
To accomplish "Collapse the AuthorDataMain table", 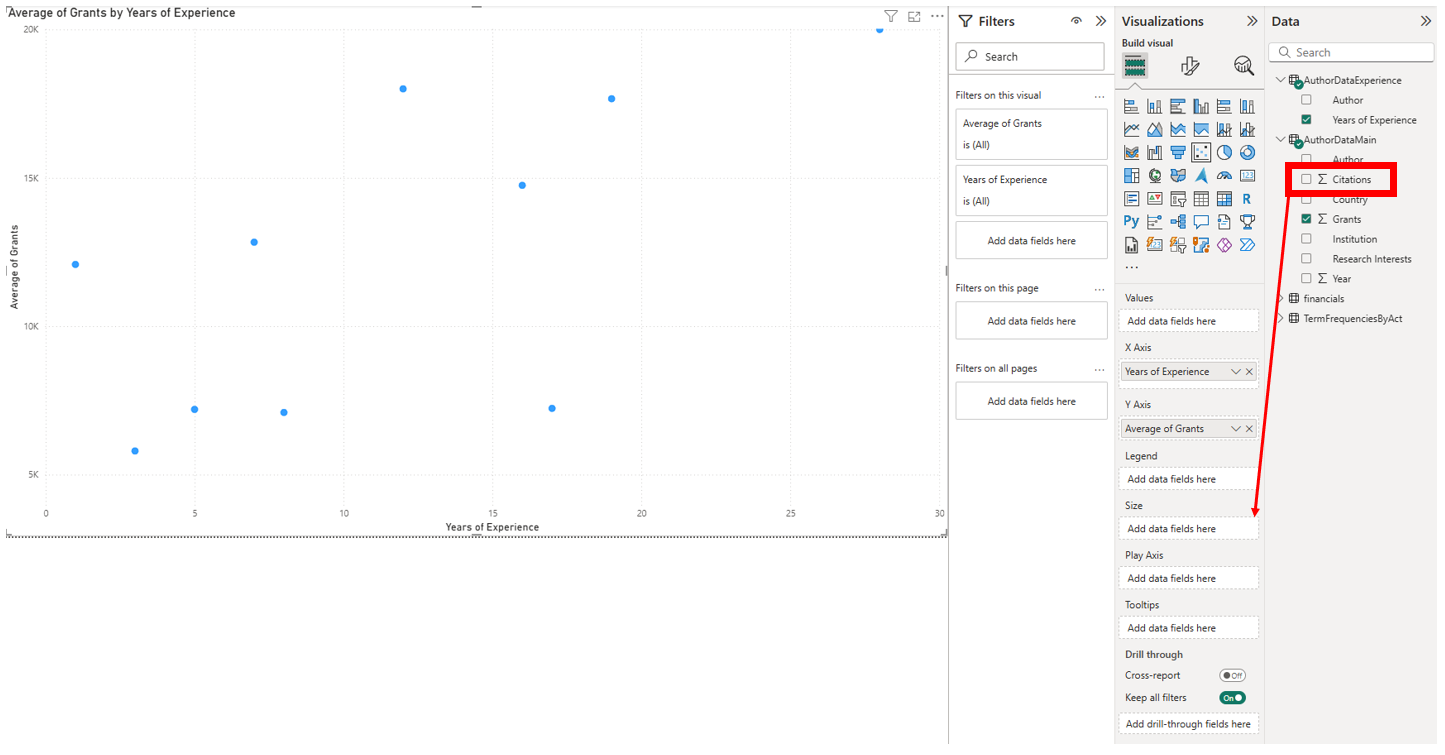I will [x=1281, y=140].
